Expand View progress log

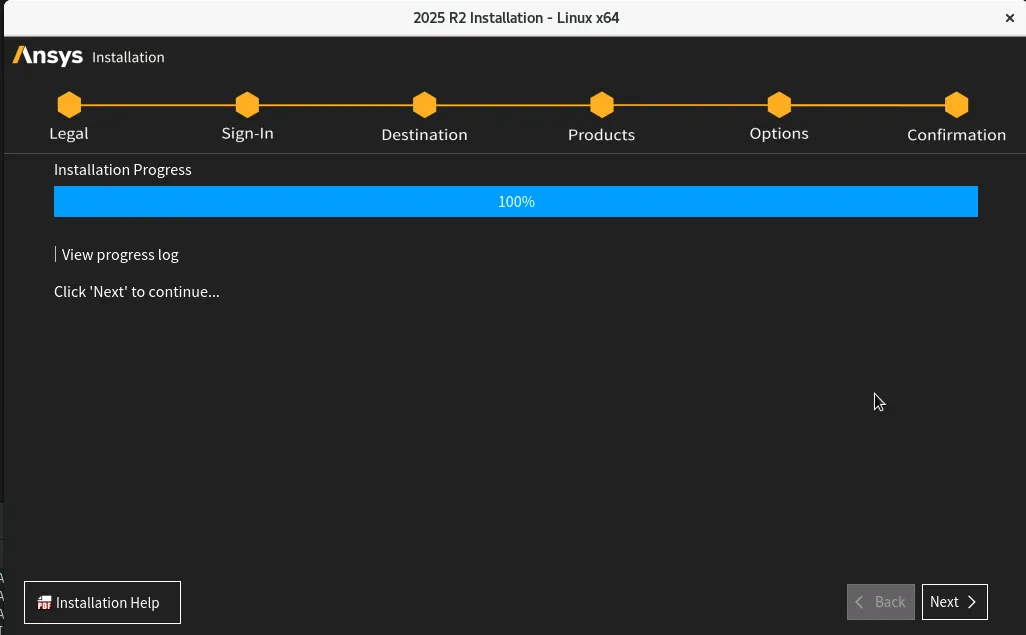pos(116,255)
